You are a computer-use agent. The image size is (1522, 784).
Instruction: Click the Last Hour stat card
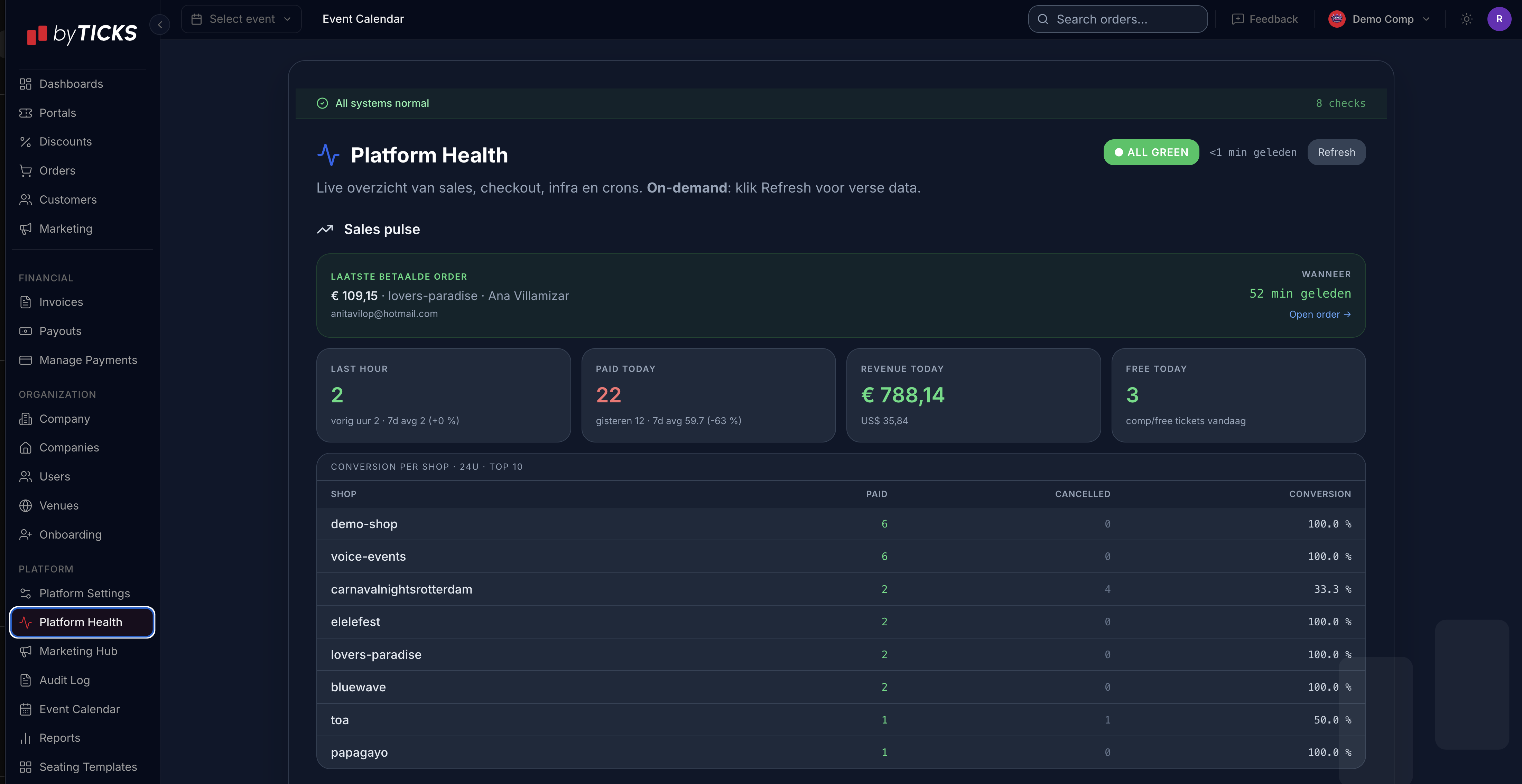tap(443, 395)
